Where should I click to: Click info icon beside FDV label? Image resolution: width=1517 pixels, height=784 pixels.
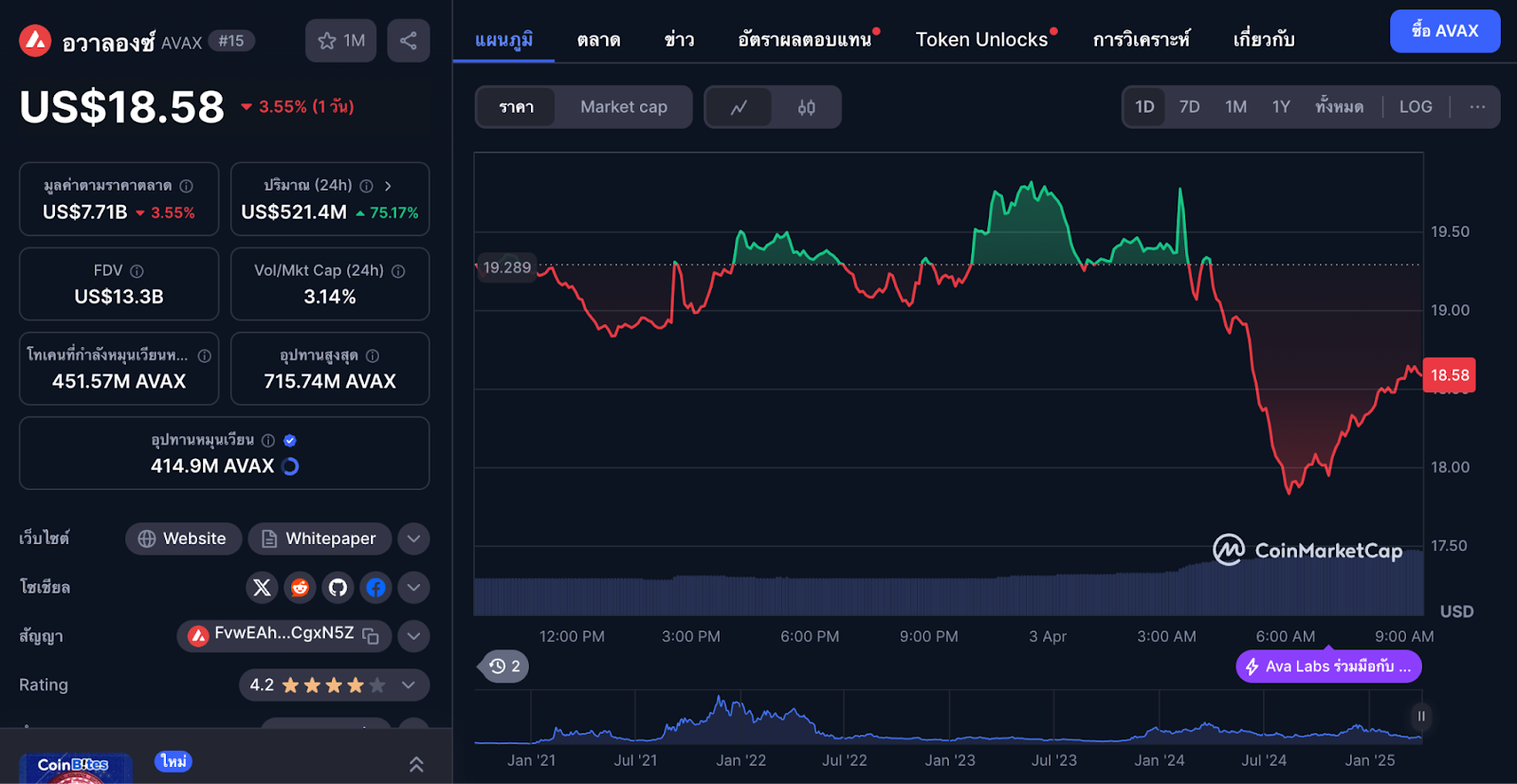point(137,271)
